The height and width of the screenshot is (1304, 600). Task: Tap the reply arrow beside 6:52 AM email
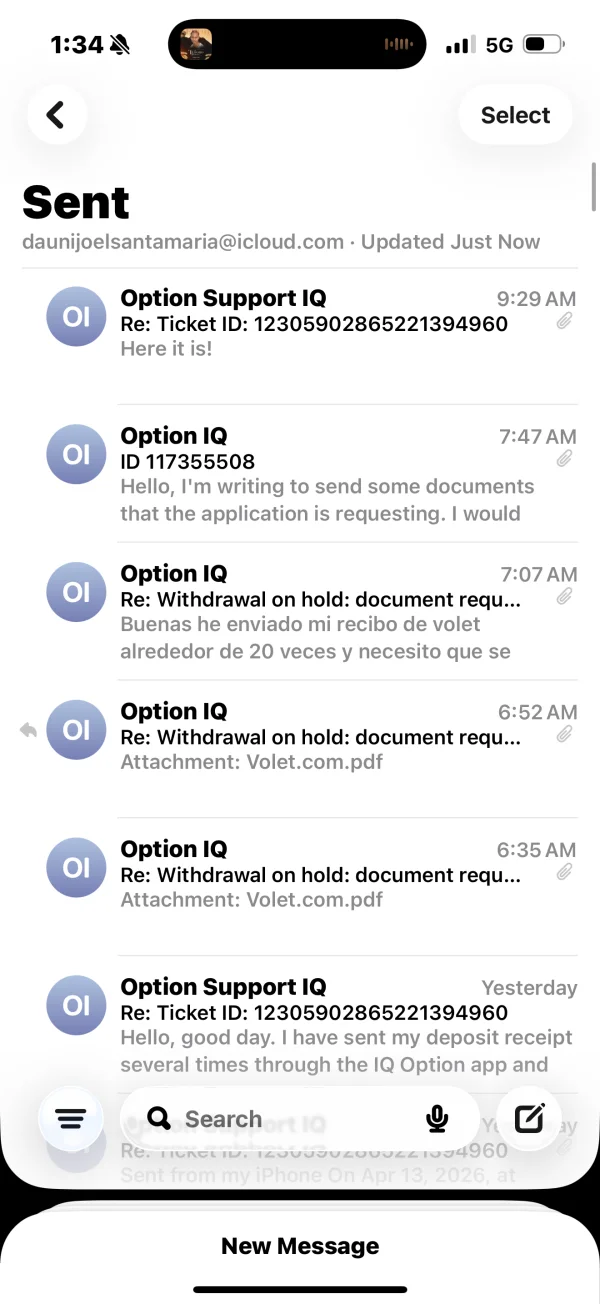(28, 731)
